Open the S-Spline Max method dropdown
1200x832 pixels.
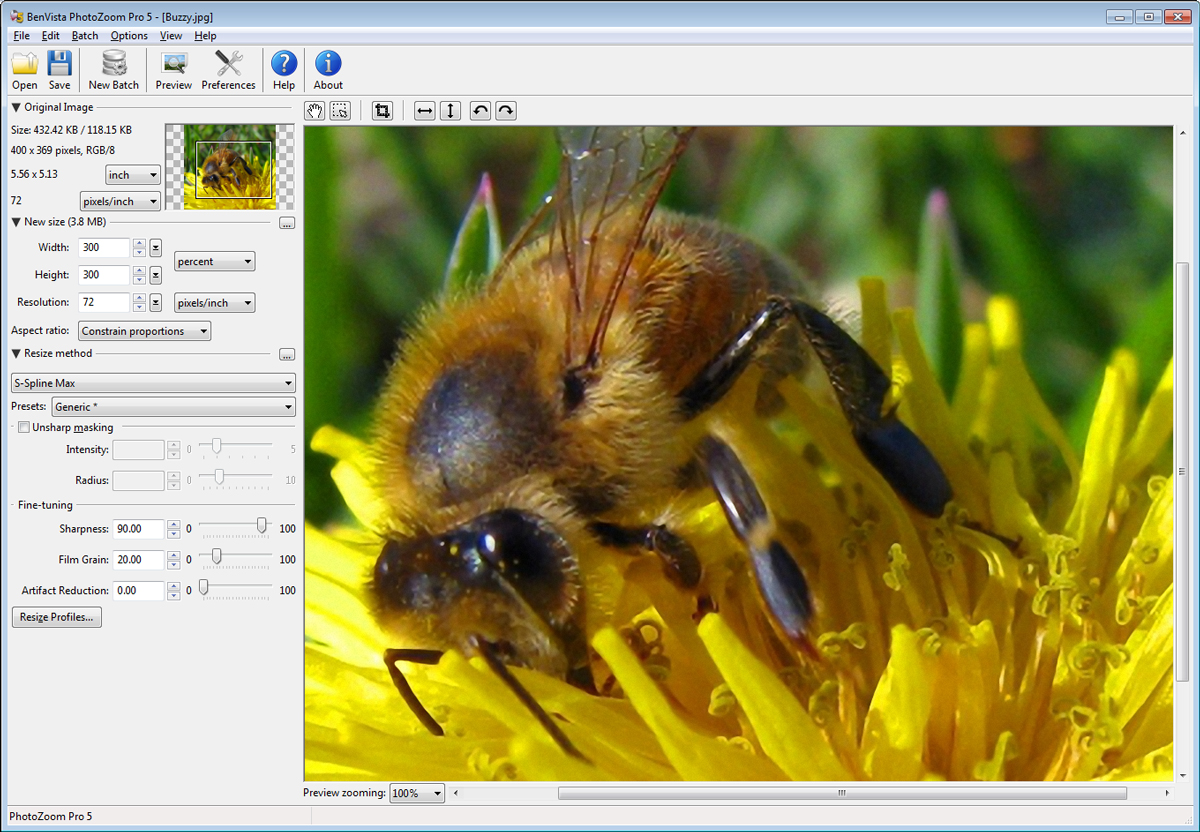(153, 383)
